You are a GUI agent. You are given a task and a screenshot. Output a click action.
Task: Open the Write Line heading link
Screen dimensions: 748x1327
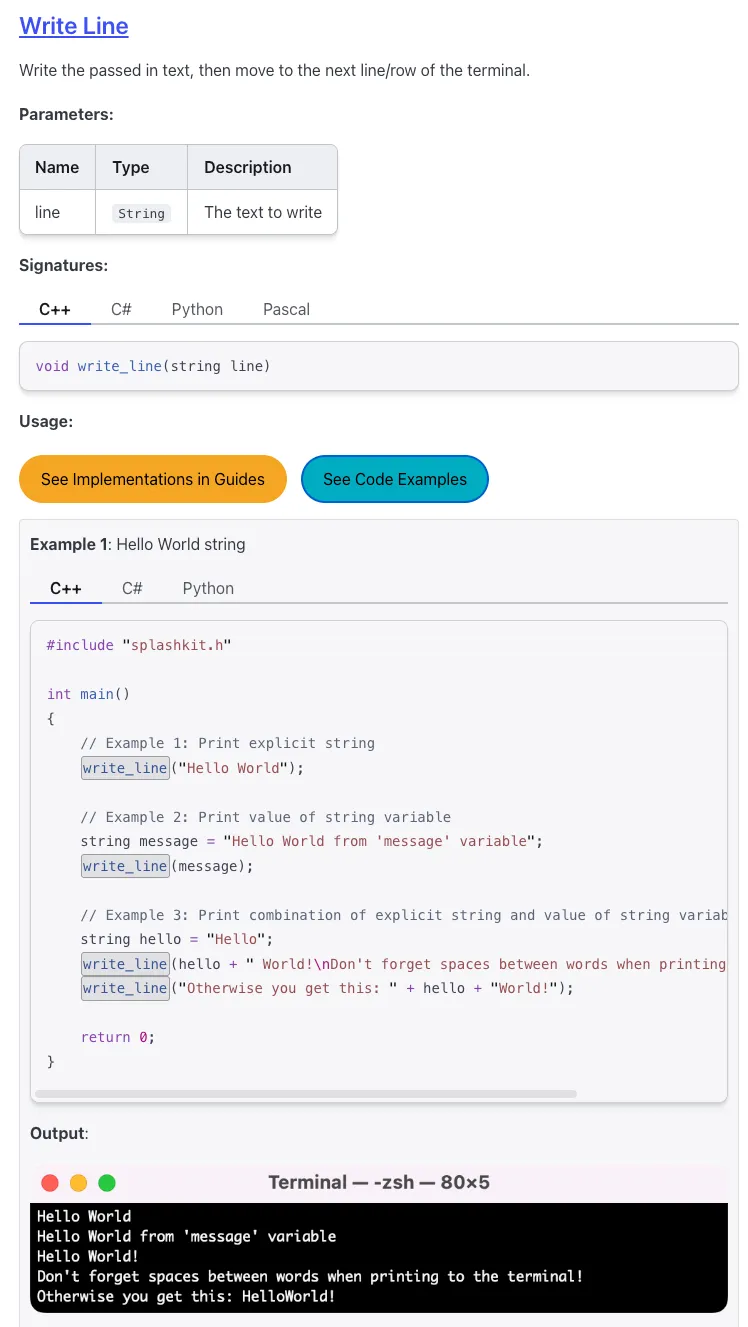click(x=74, y=26)
